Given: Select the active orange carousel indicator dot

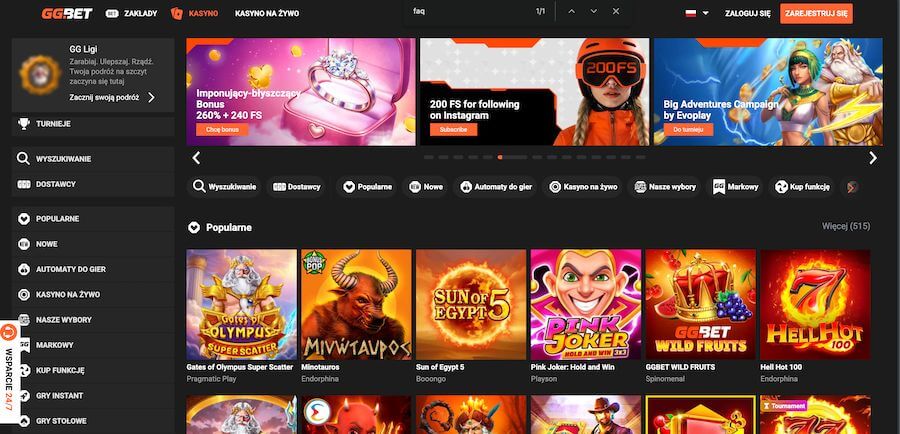Looking at the screenshot, I should 500,157.
